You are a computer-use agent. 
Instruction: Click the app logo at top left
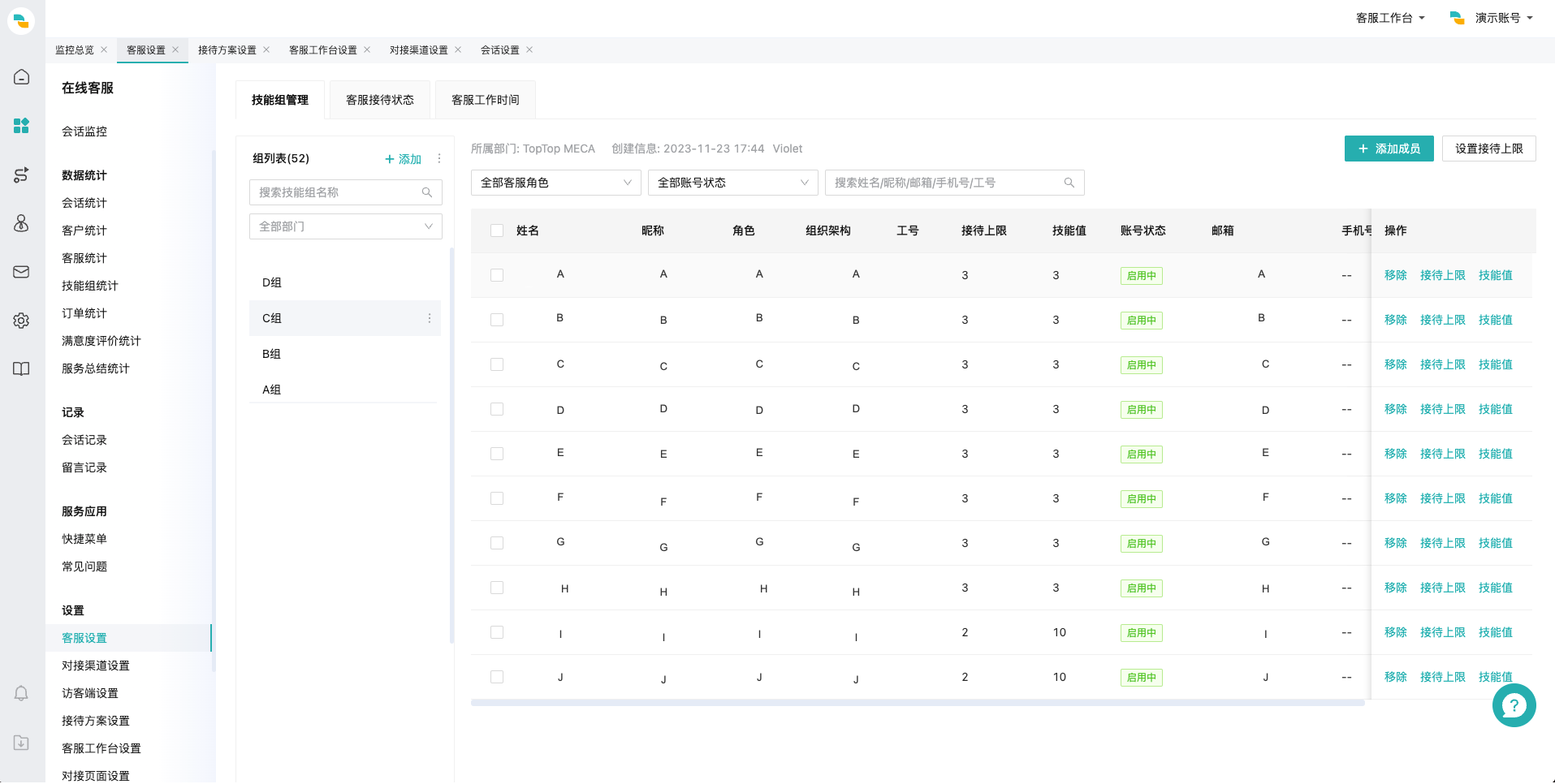21,20
